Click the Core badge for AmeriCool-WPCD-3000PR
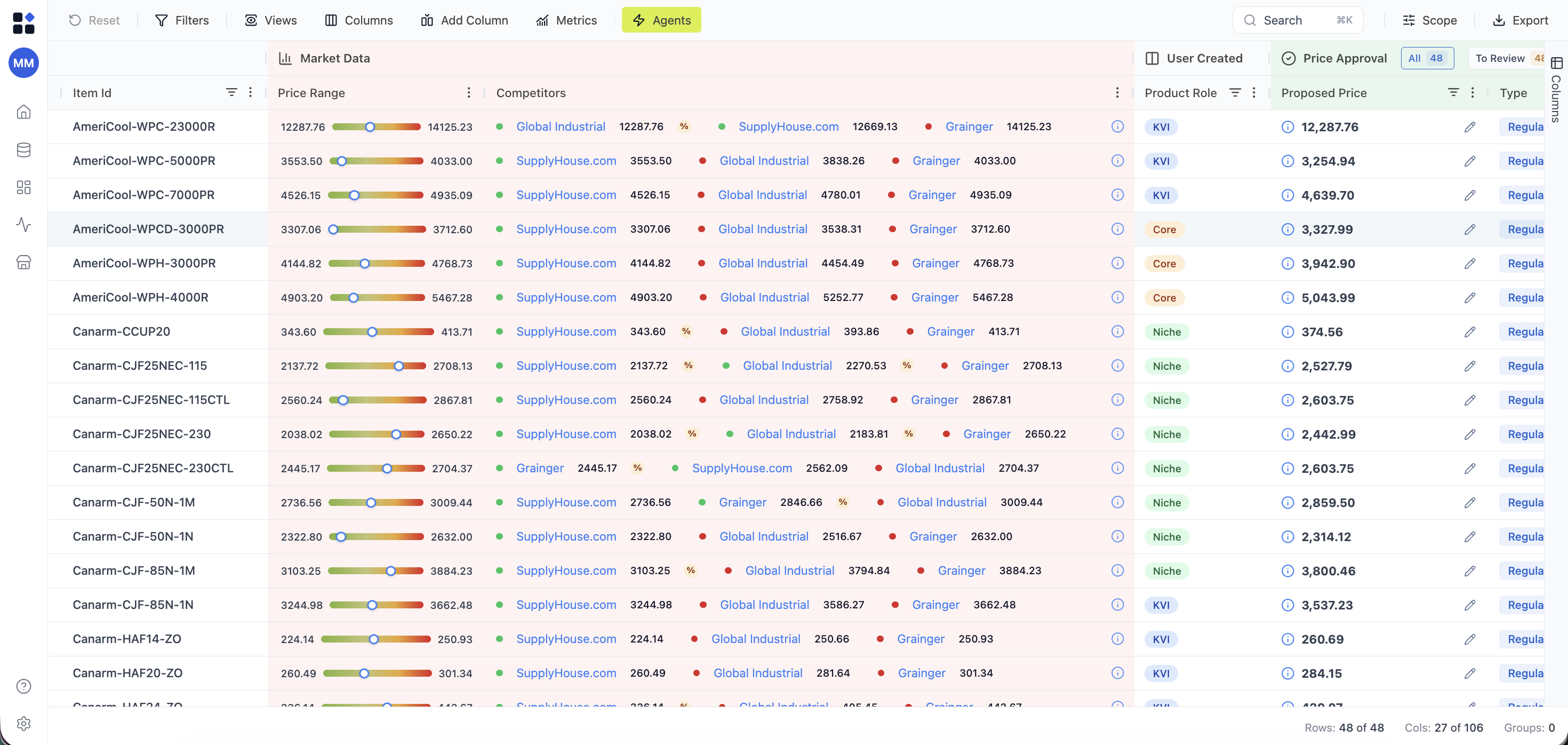 coord(1164,229)
